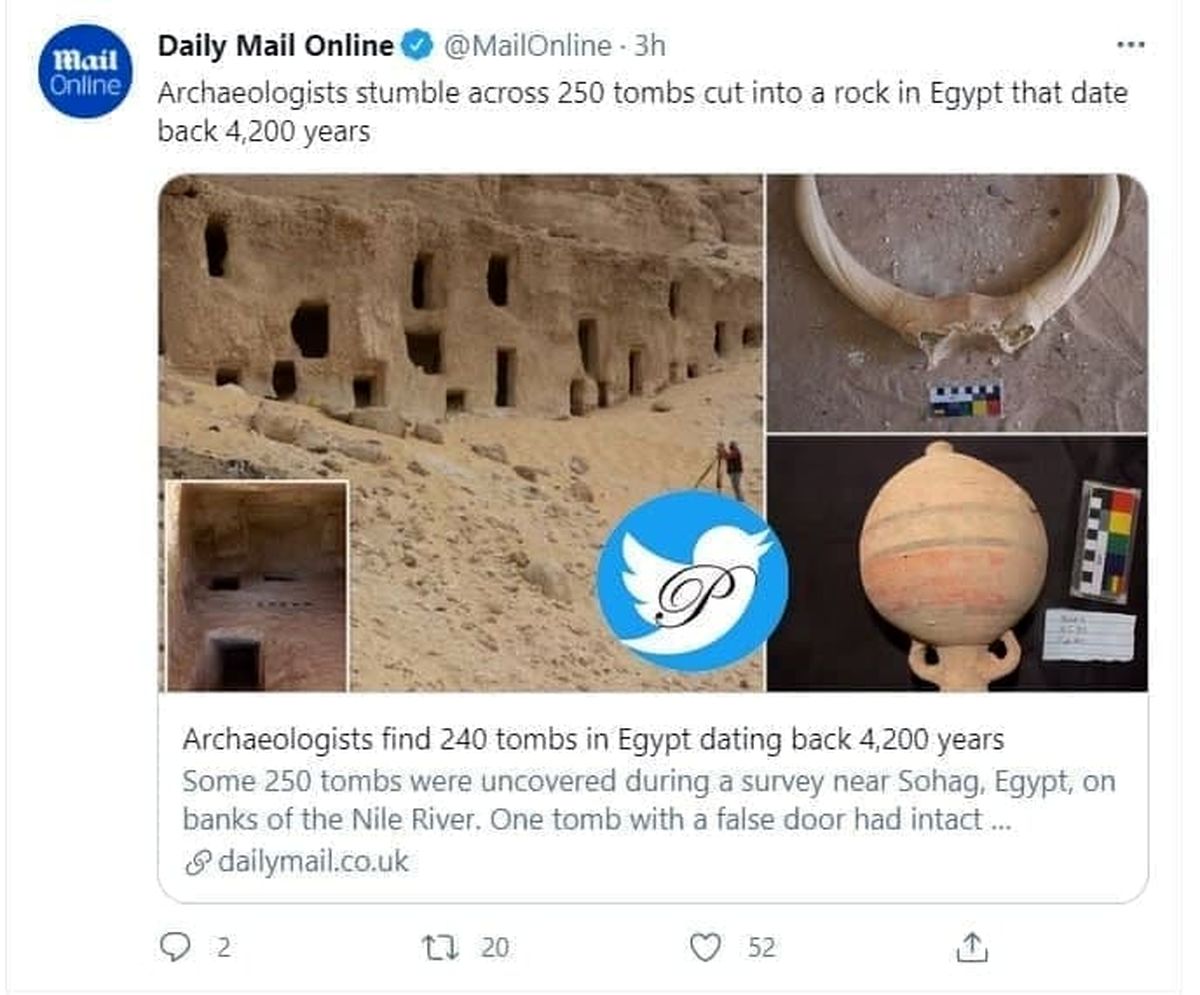Open the Mail Online profile avatar
The image size is (1200, 995).
pyautogui.click(x=85, y=71)
